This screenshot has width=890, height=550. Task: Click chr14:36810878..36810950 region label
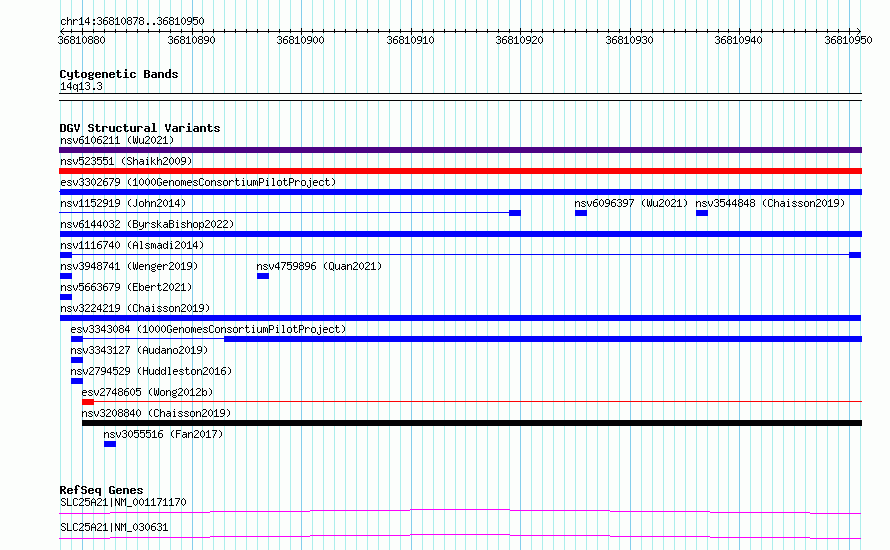[132, 21]
